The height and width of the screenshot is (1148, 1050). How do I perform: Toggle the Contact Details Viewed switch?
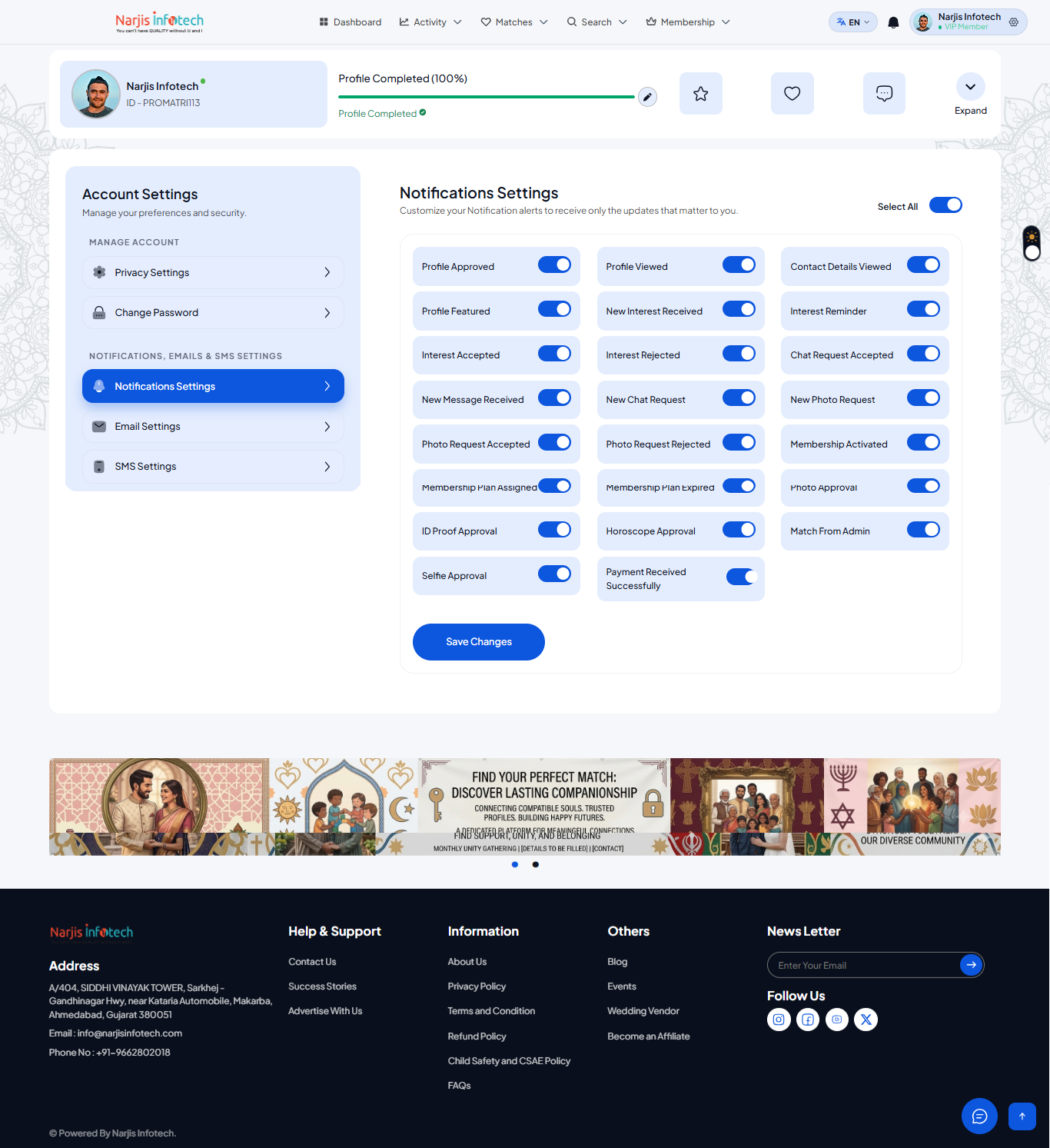point(923,265)
